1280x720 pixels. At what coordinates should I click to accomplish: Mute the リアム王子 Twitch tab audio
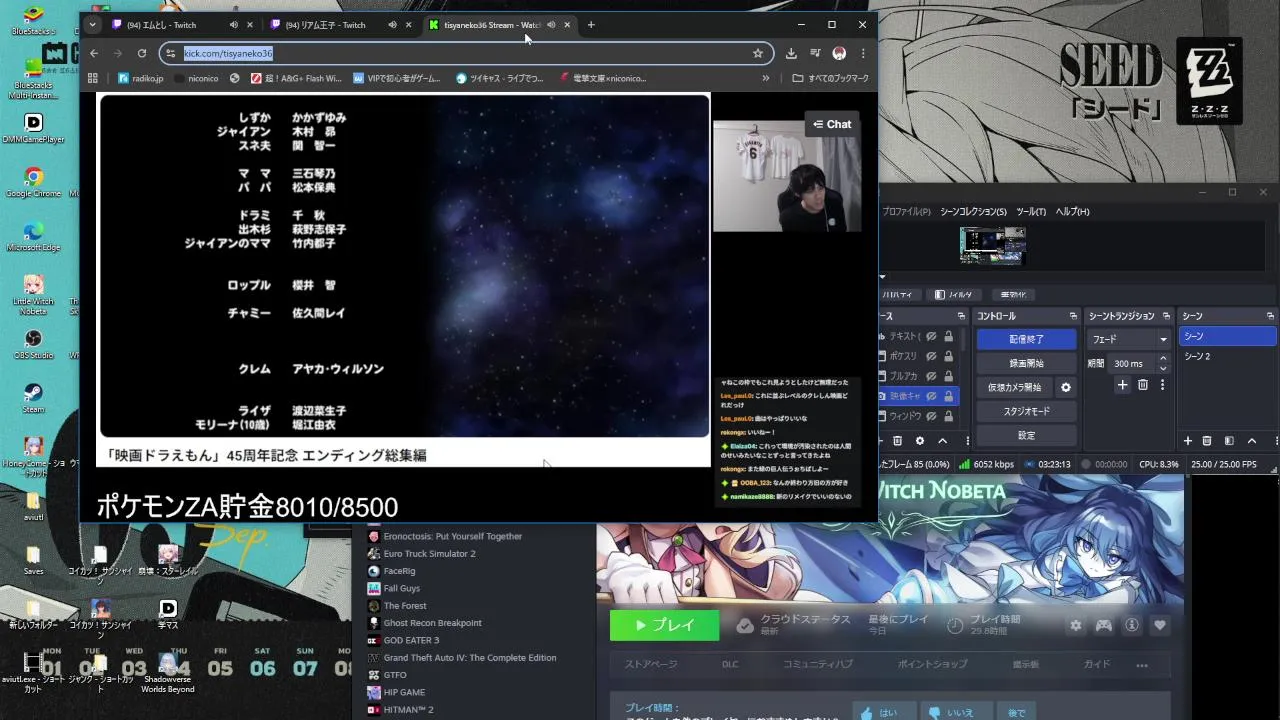coord(392,24)
